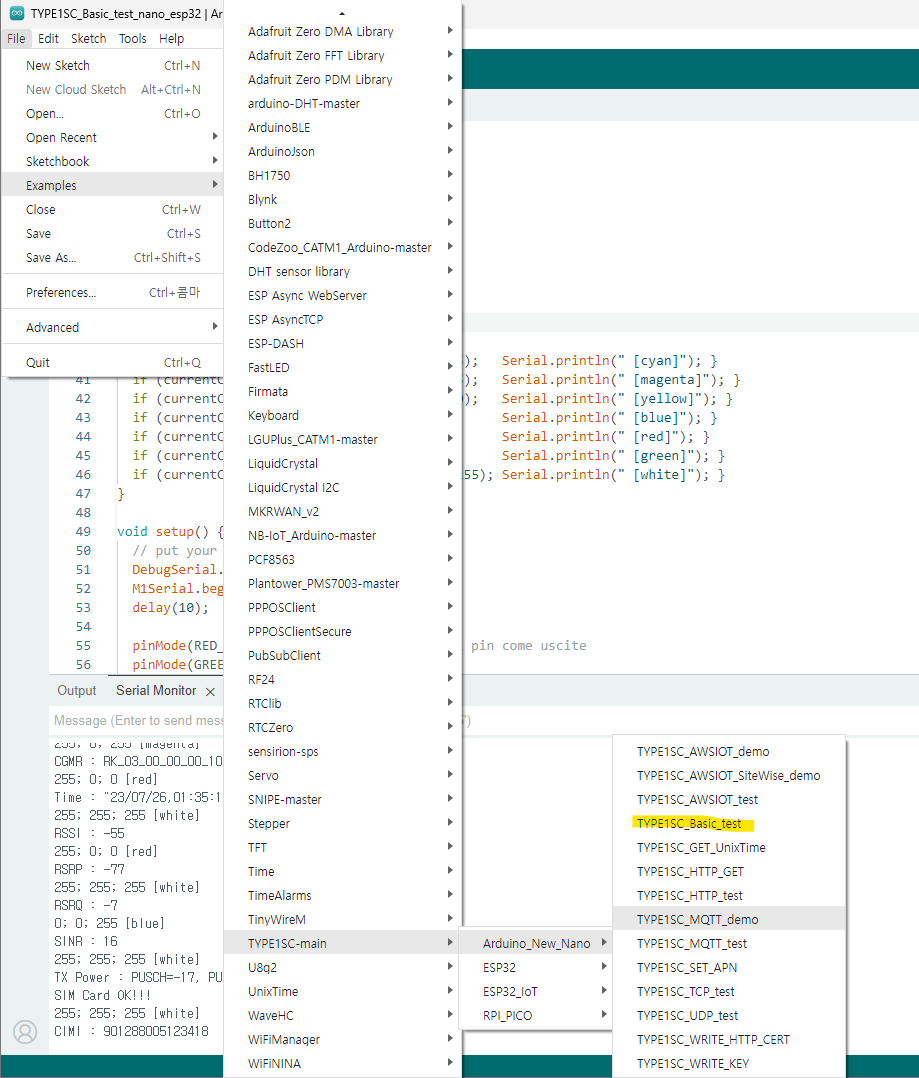Open Preferences... from File menu
Viewport: 919px width, 1078px height.
(113, 292)
